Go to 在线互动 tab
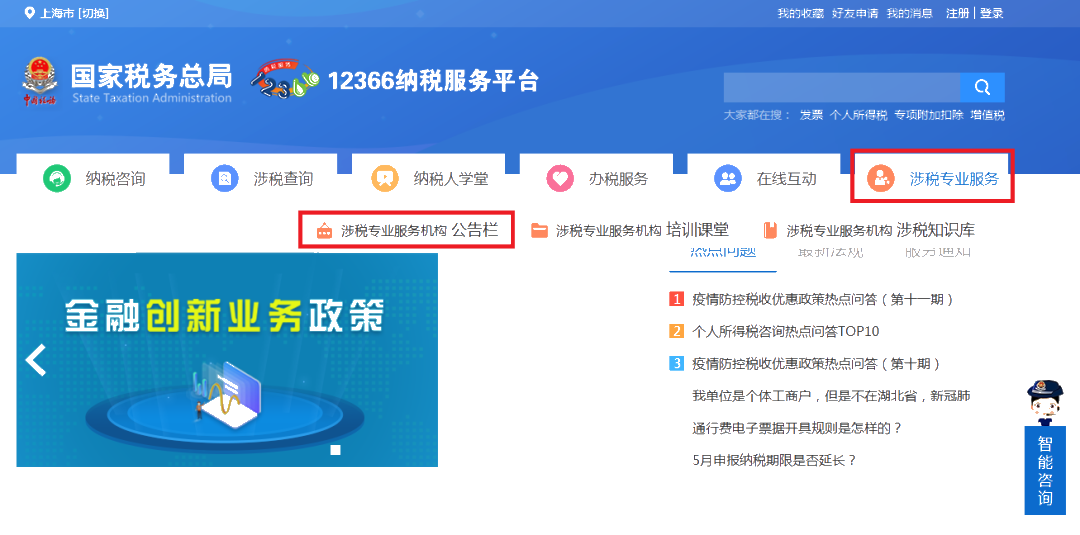The image size is (1080, 535). (764, 180)
